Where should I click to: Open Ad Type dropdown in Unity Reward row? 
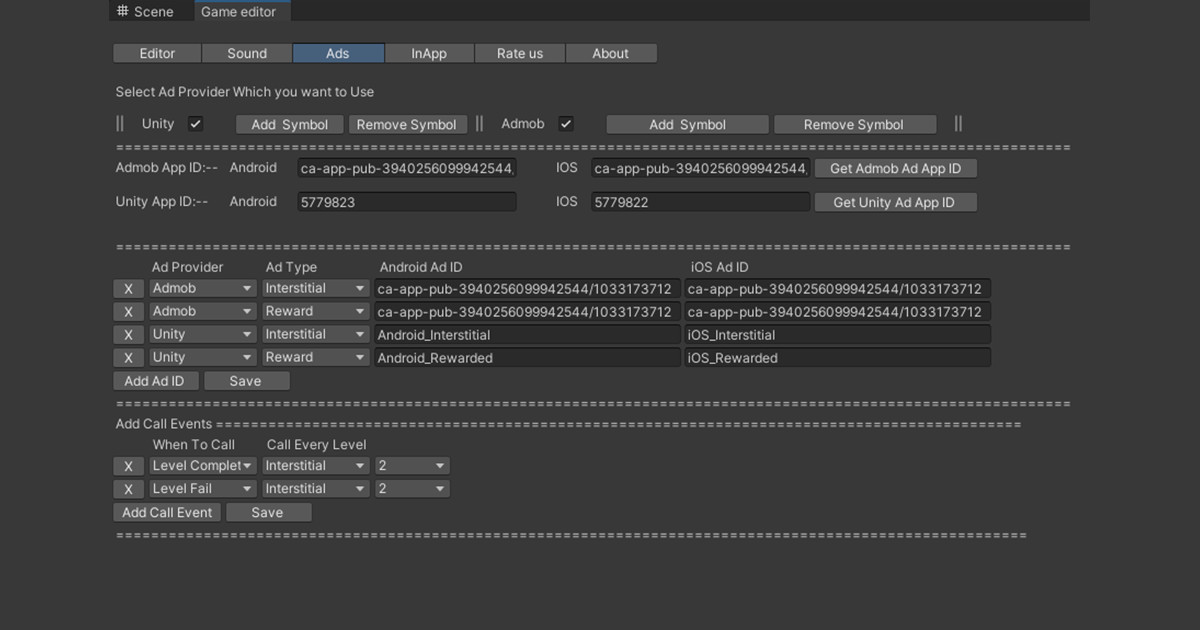[x=316, y=357]
